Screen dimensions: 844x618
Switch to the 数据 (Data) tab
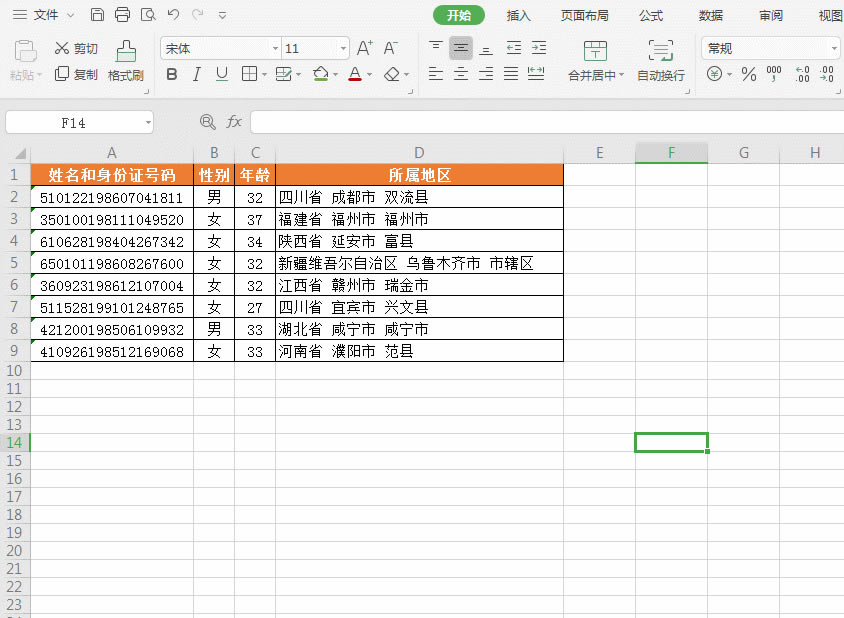click(x=711, y=16)
